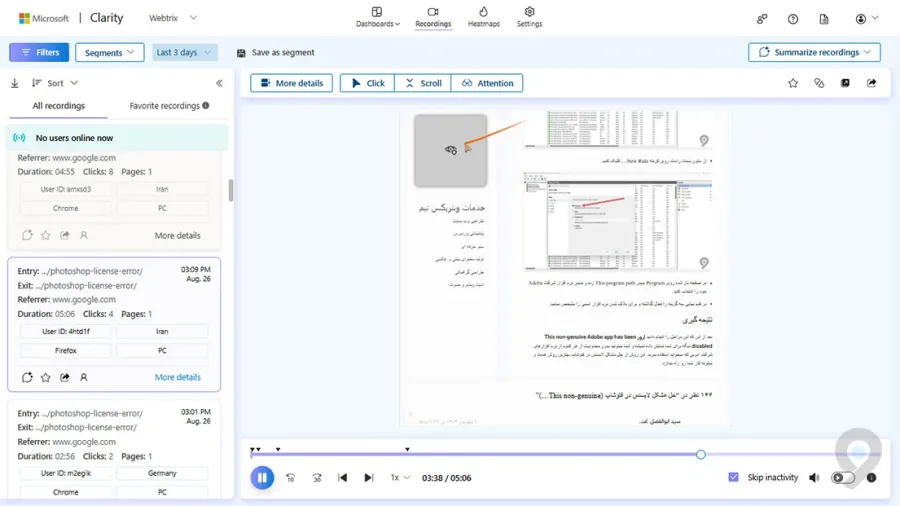Favorite the 4htd1f recording star
Viewport: 900px width, 506px height.
[x=46, y=377]
